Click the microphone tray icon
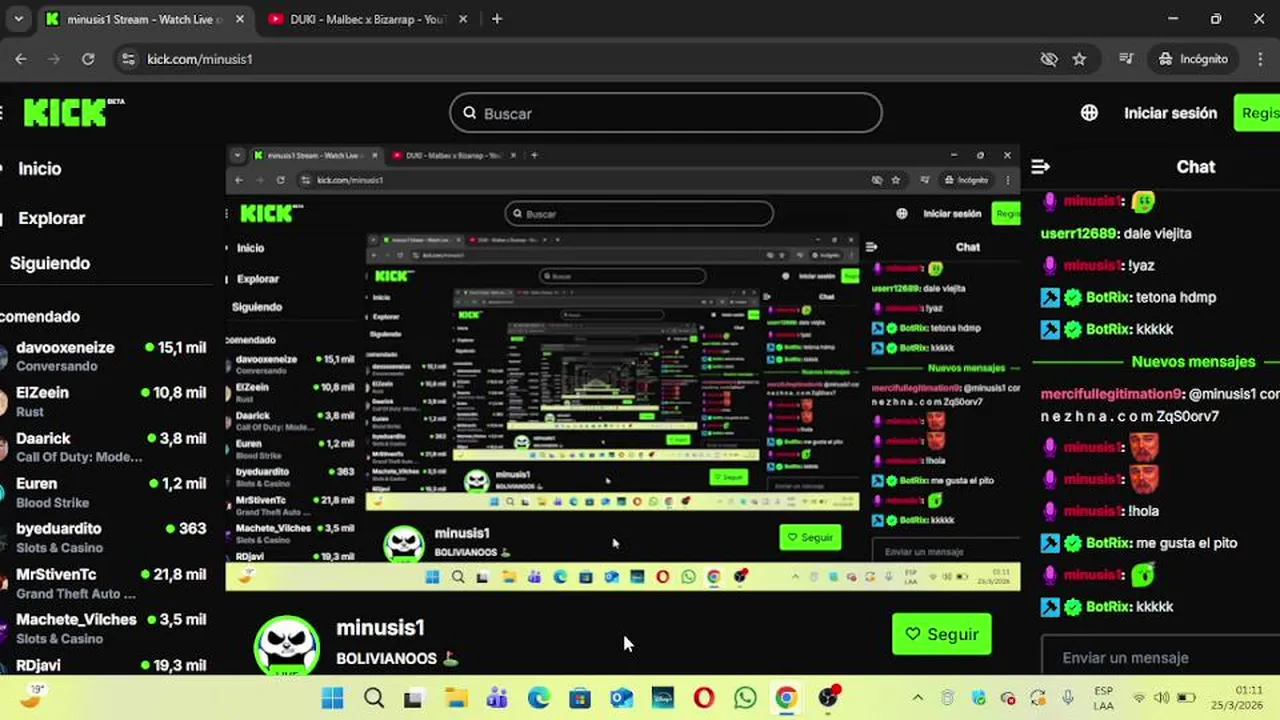1280x720 pixels. point(1068,698)
